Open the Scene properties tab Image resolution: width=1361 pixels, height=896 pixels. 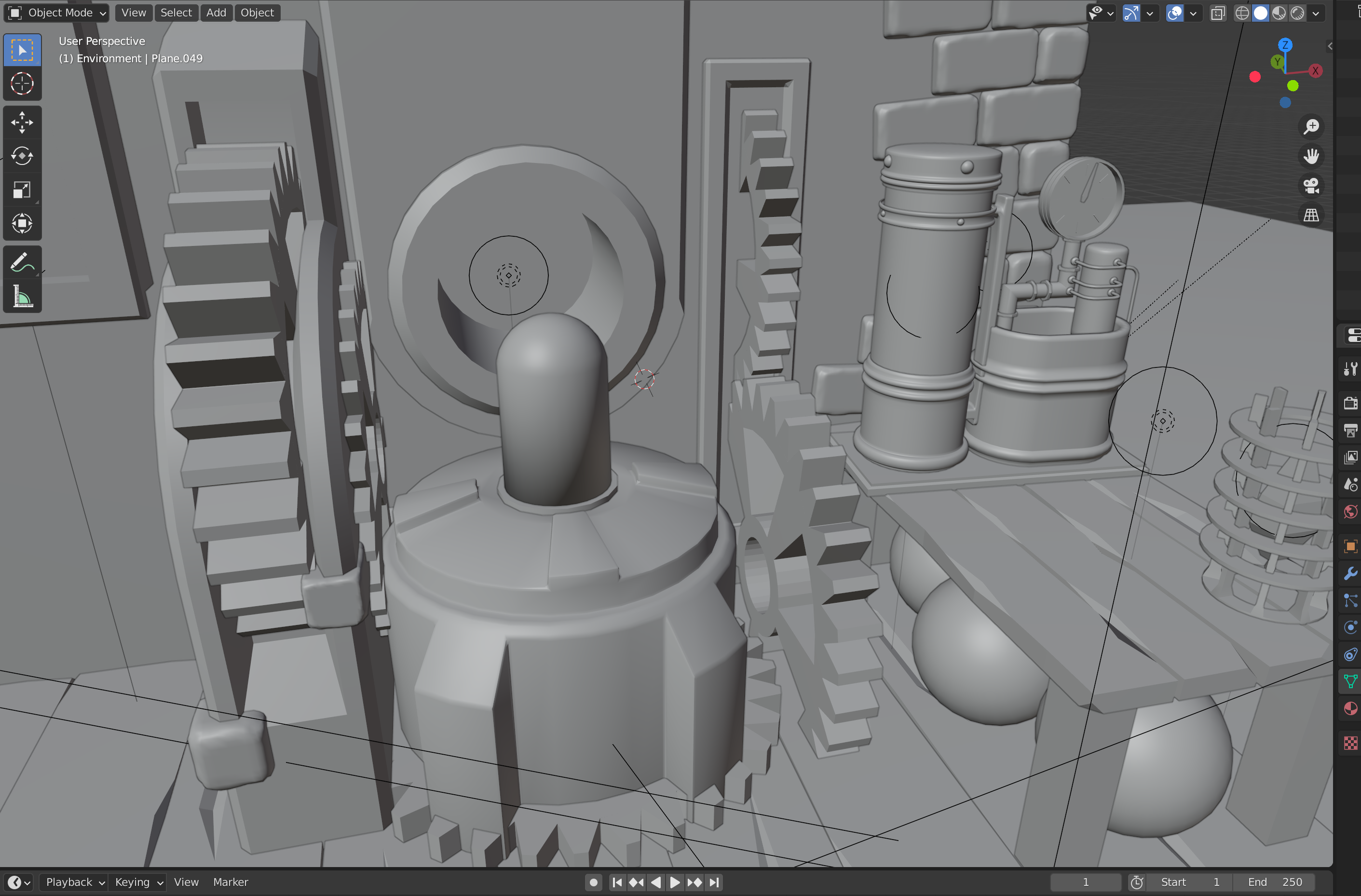coord(1351,485)
